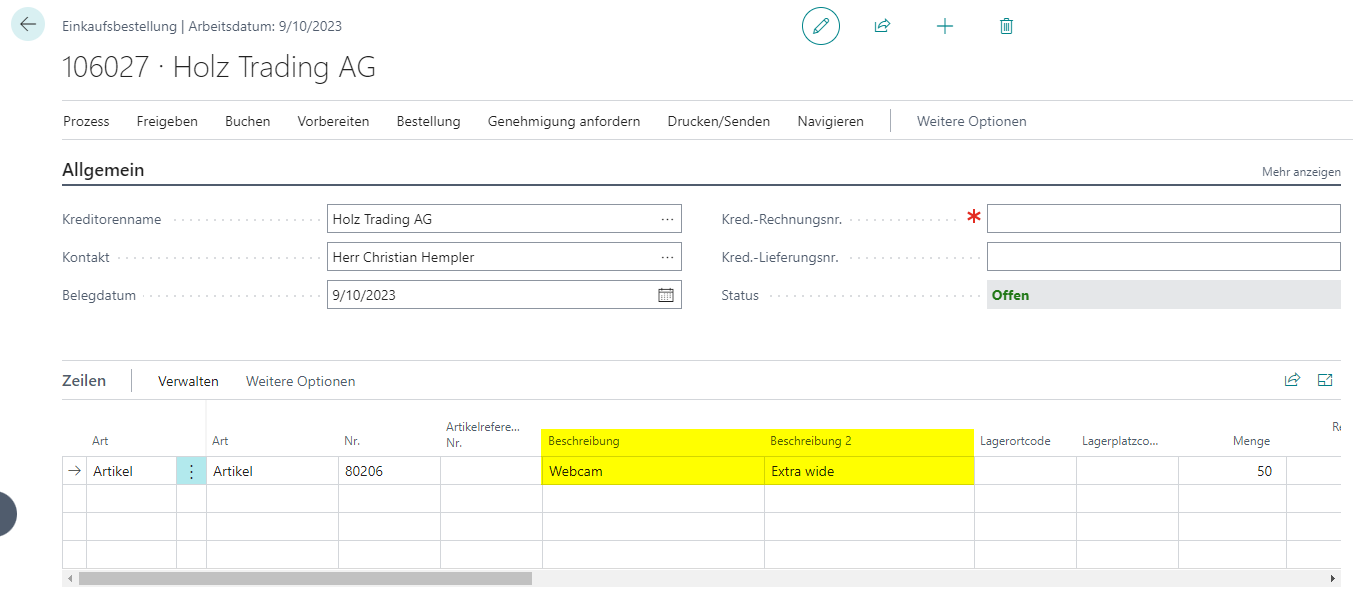Open the Buchen menu
Image resolution: width=1353 pixels, height=594 pixels.
pyautogui.click(x=247, y=121)
